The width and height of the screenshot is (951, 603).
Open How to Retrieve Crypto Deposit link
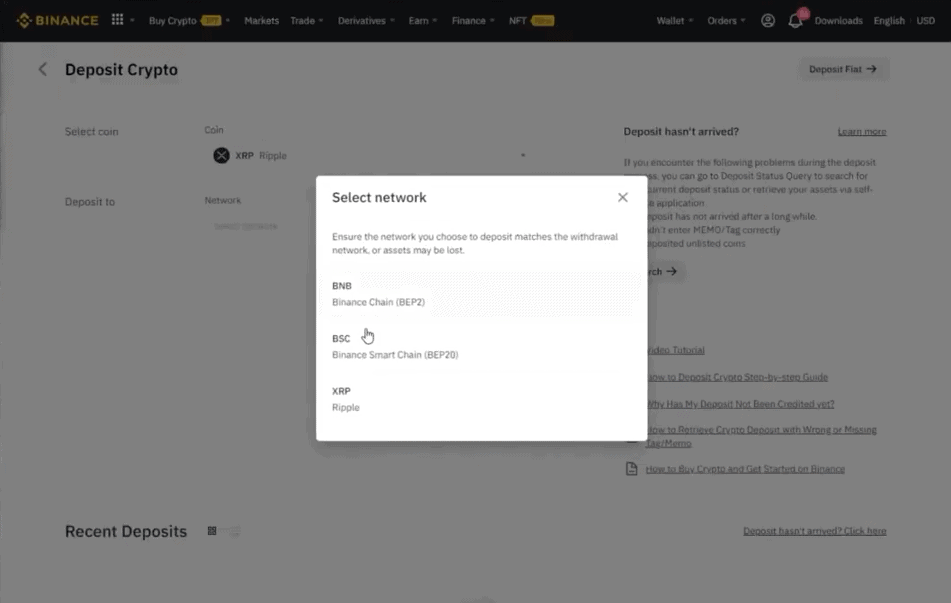pos(761,436)
